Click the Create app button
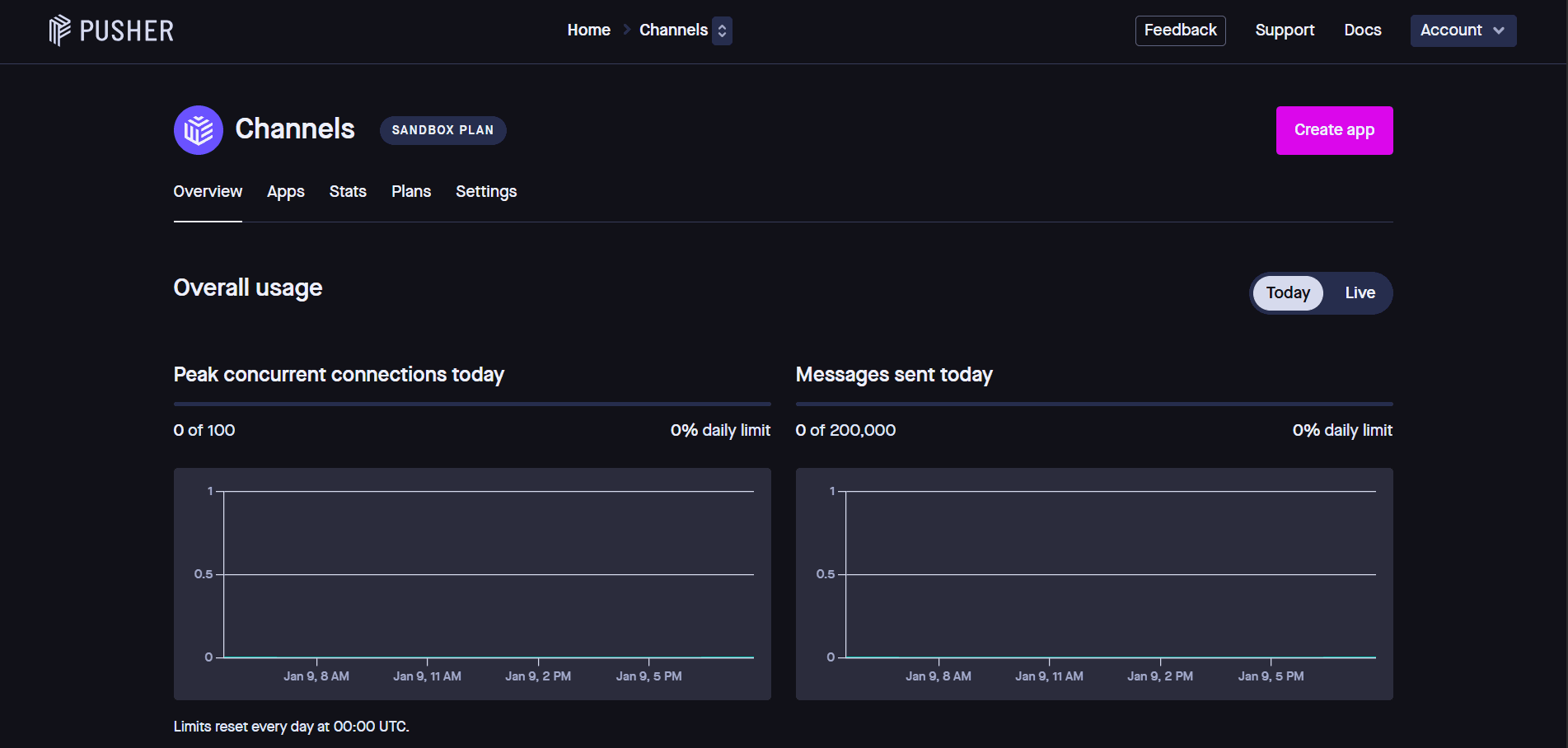1568x748 pixels. pyautogui.click(x=1334, y=129)
